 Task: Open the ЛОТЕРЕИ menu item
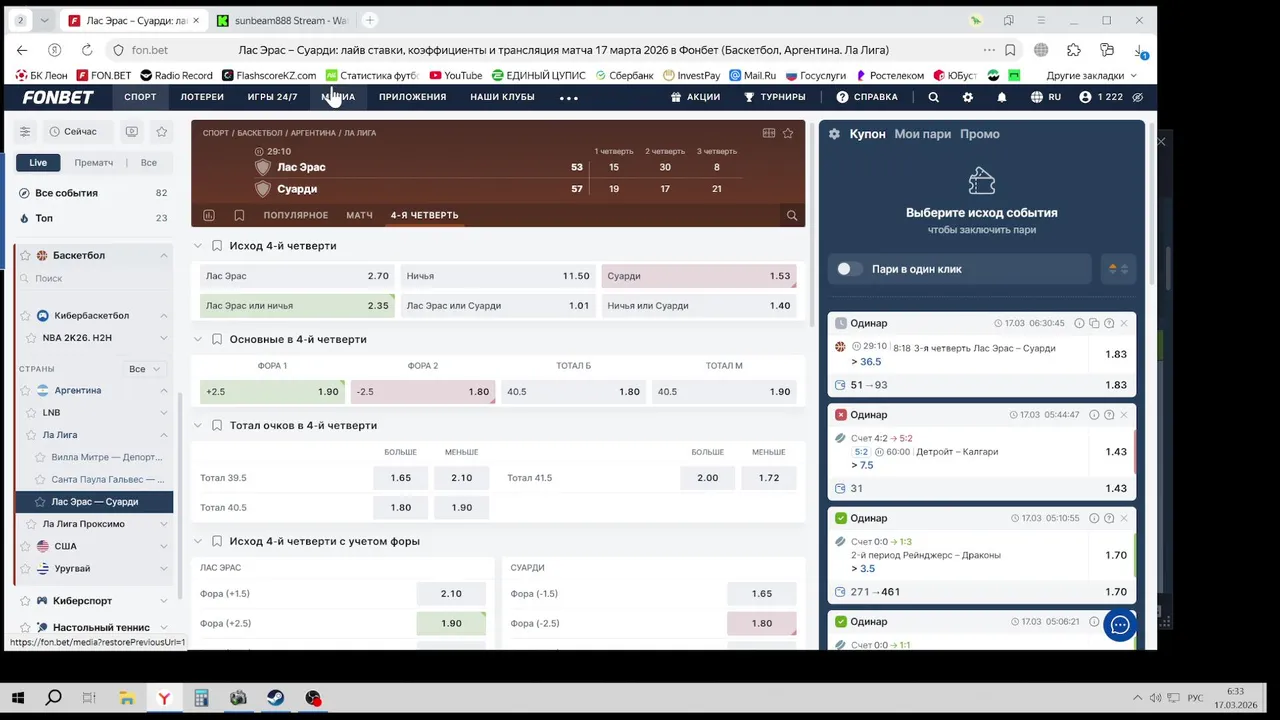202,97
